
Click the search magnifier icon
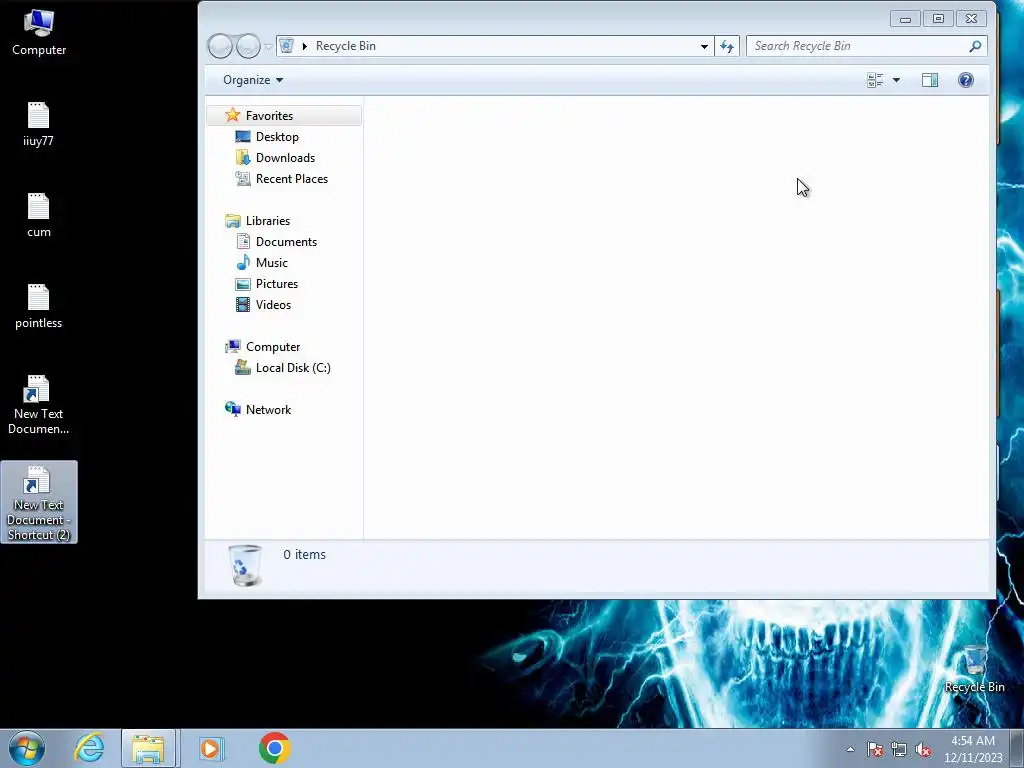click(975, 46)
